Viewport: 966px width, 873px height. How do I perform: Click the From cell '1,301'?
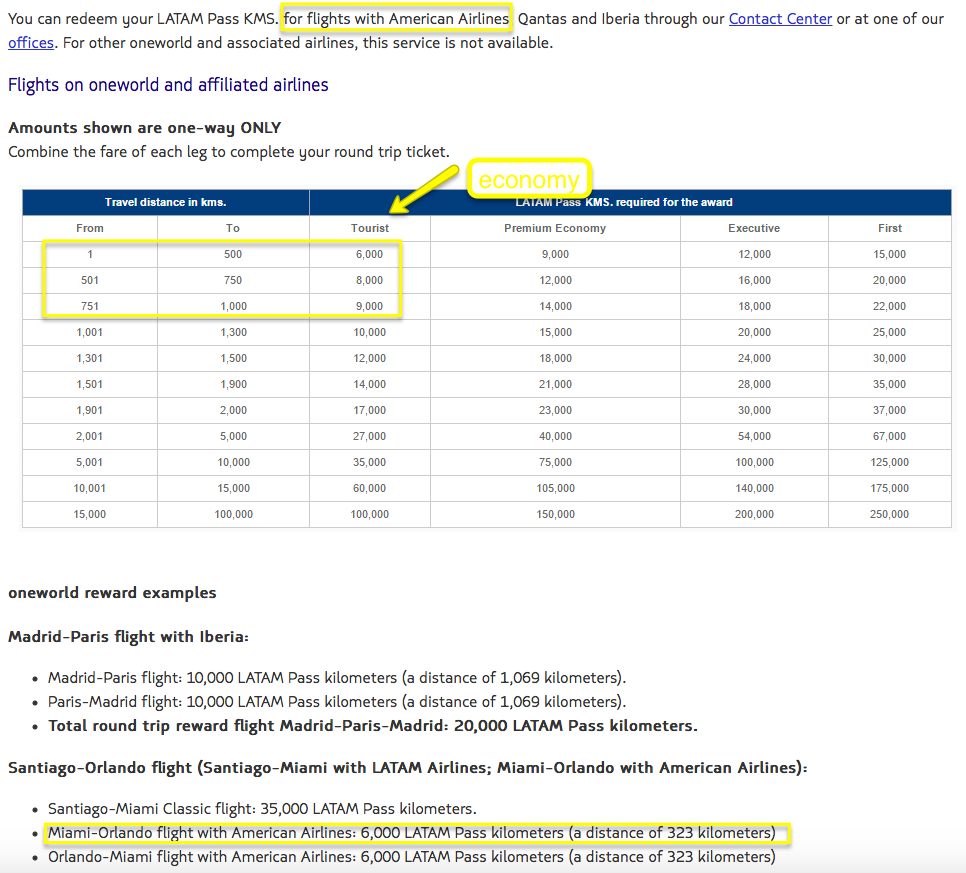90,358
